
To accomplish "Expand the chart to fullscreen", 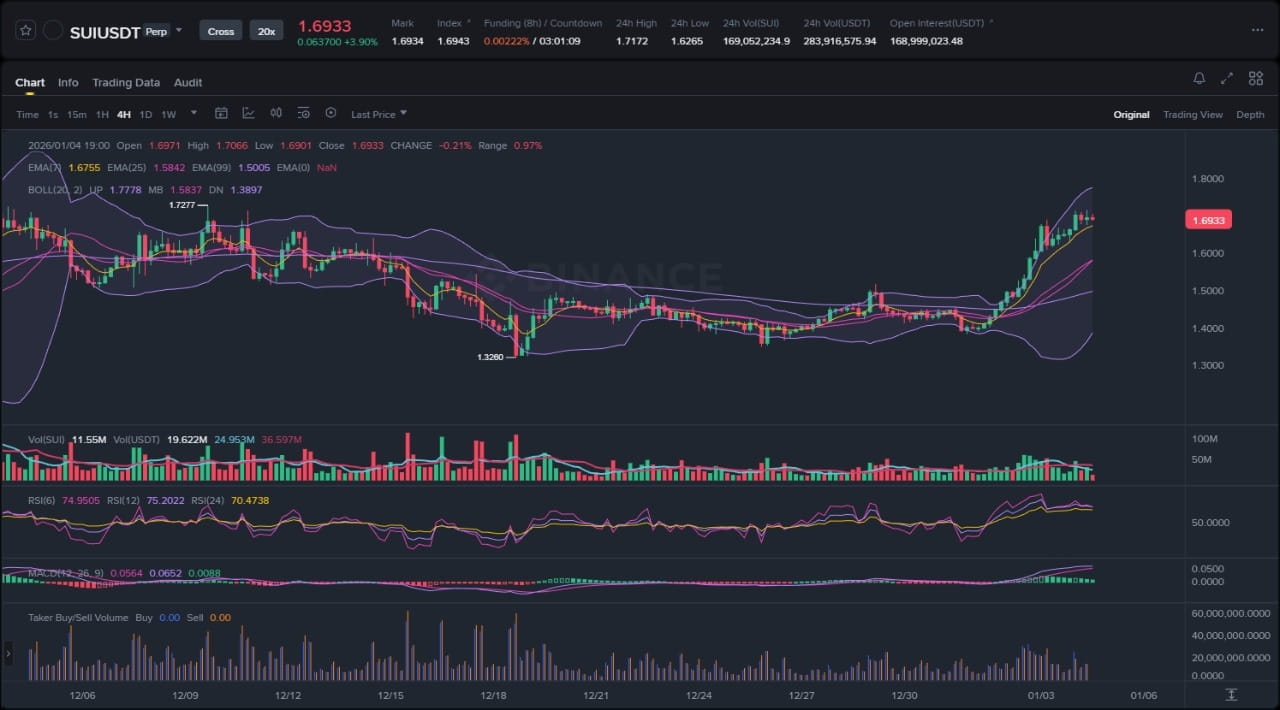I will coord(1227,78).
